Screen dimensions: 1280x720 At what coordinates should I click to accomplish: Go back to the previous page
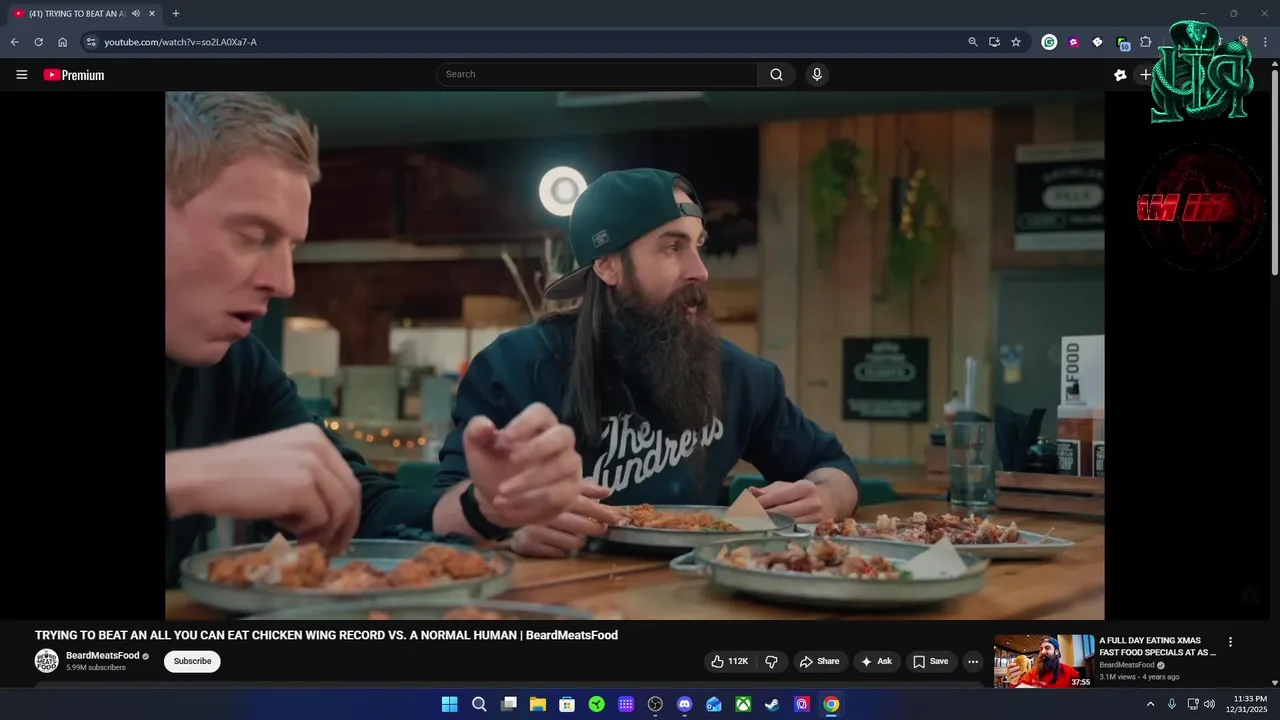click(14, 42)
